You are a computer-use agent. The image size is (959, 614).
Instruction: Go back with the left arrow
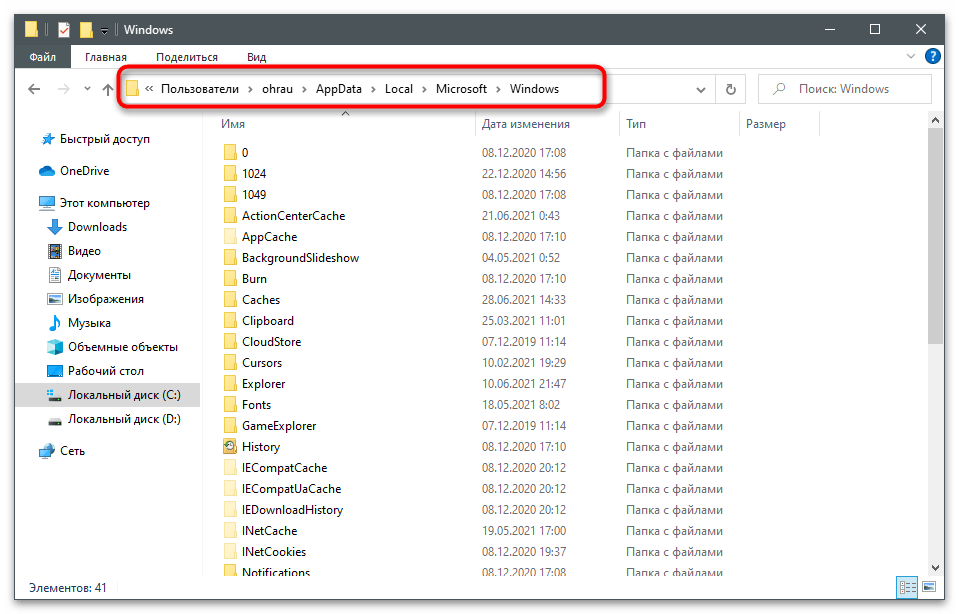[34, 89]
